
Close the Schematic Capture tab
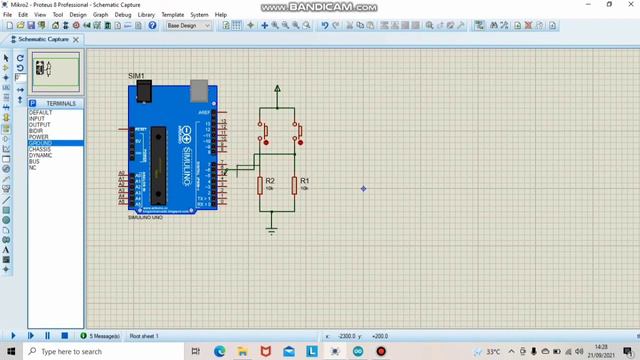click(x=76, y=40)
